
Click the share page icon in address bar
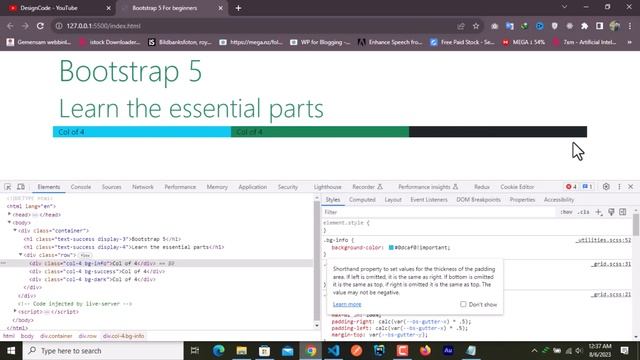[x=461, y=26]
